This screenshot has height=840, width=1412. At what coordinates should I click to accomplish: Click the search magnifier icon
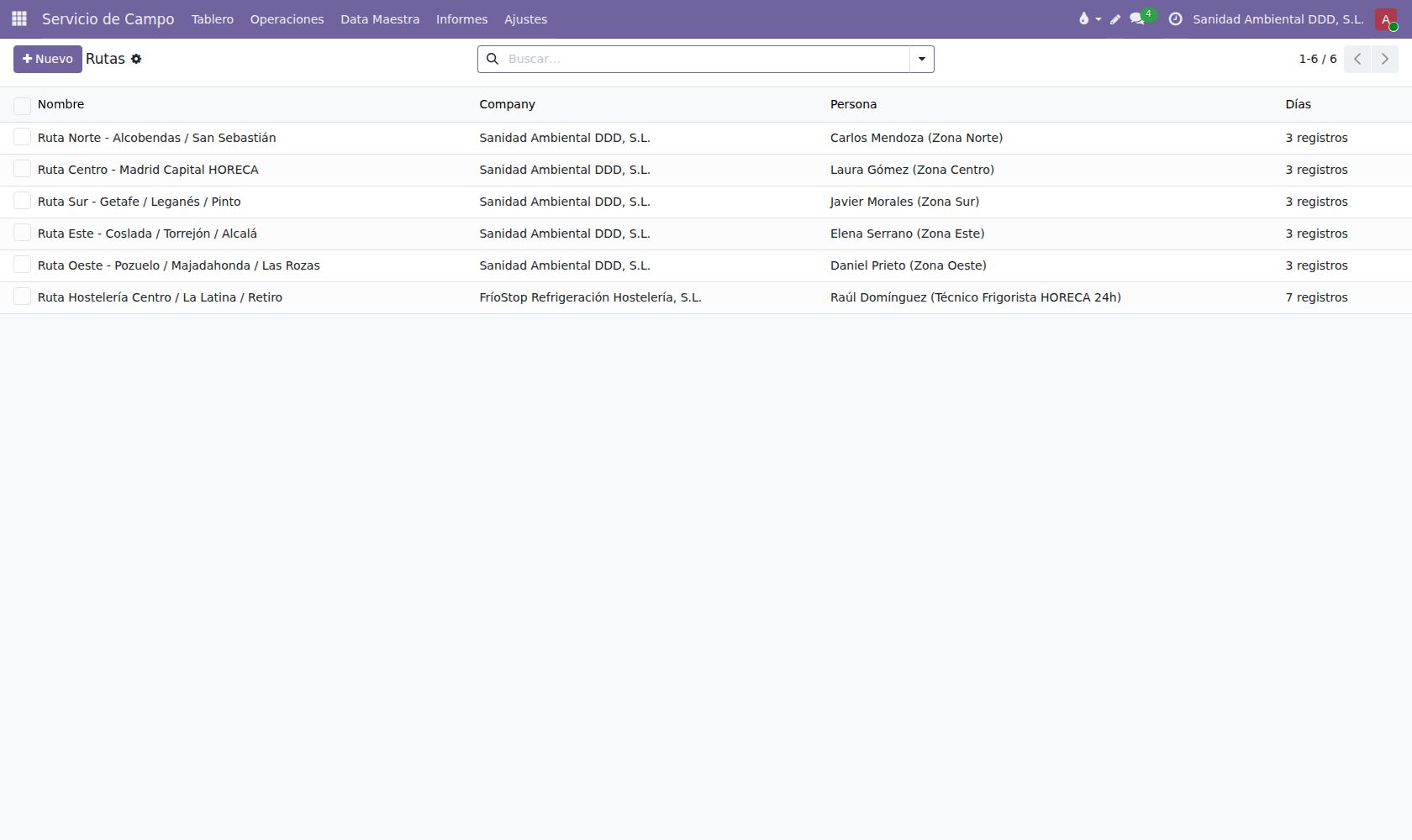(x=493, y=59)
